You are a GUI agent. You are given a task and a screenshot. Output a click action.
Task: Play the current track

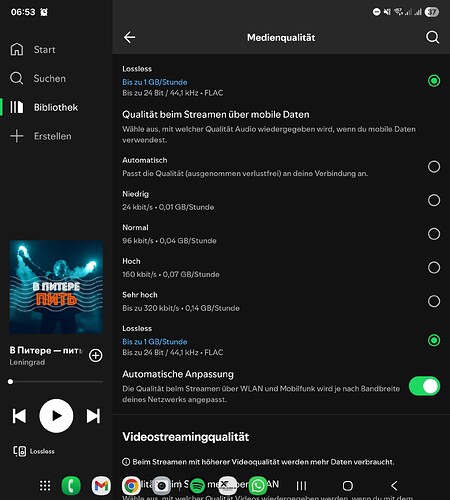[x=56, y=416]
